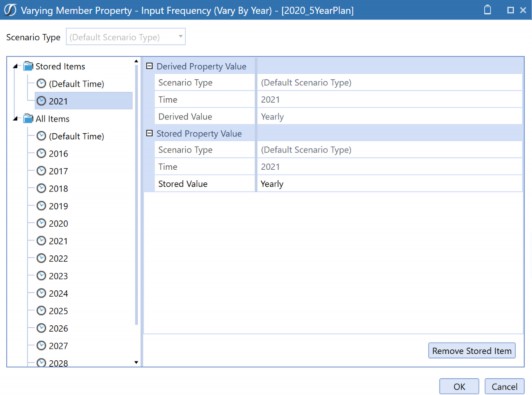Click the Remove Stored Item button
532x395 pixels.
[472, 351]
